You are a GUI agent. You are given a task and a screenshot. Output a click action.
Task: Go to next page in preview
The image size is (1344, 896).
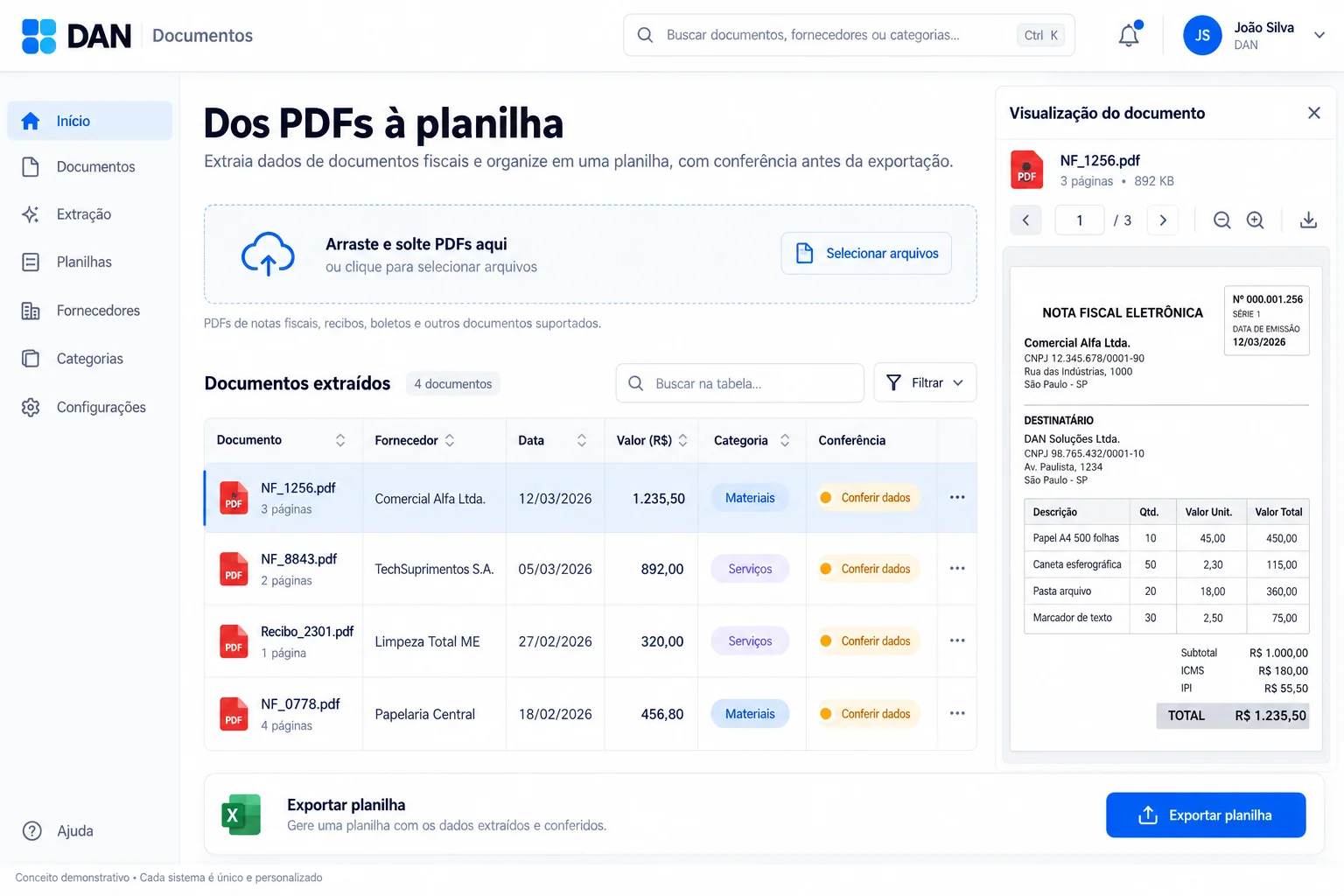pyautogui.click(x=1163, y=220)
